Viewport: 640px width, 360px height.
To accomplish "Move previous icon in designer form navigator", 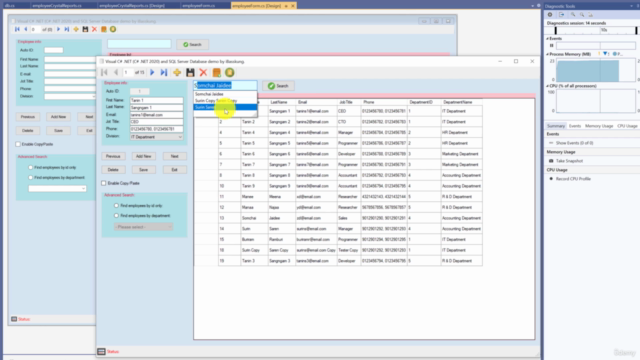I will pos(25,29).
